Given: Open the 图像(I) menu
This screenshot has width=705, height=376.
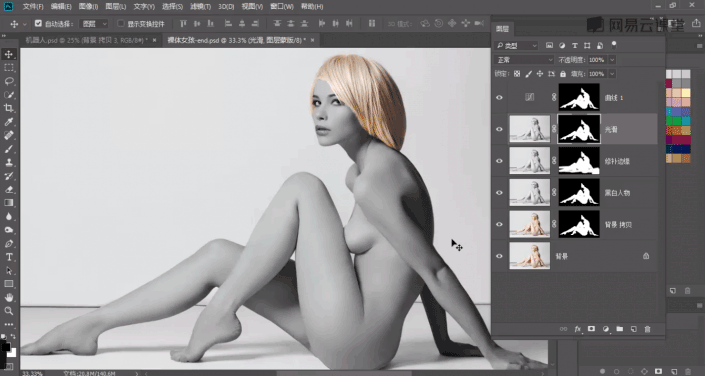Looking at the screenshot, I should click(88, 7).
